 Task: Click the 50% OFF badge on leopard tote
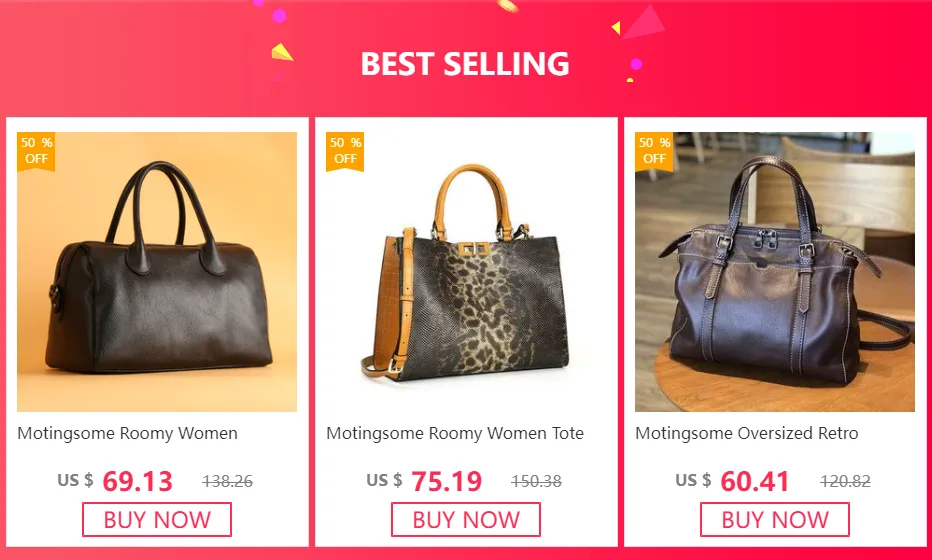click(x=345, y=151)
